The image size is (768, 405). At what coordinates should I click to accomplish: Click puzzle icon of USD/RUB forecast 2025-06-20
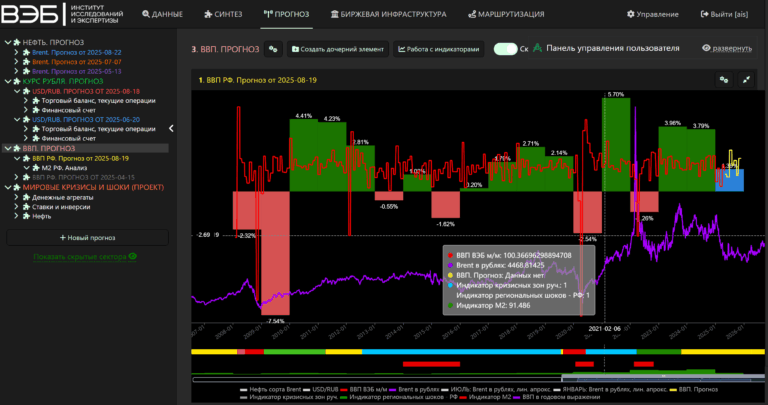26,119
